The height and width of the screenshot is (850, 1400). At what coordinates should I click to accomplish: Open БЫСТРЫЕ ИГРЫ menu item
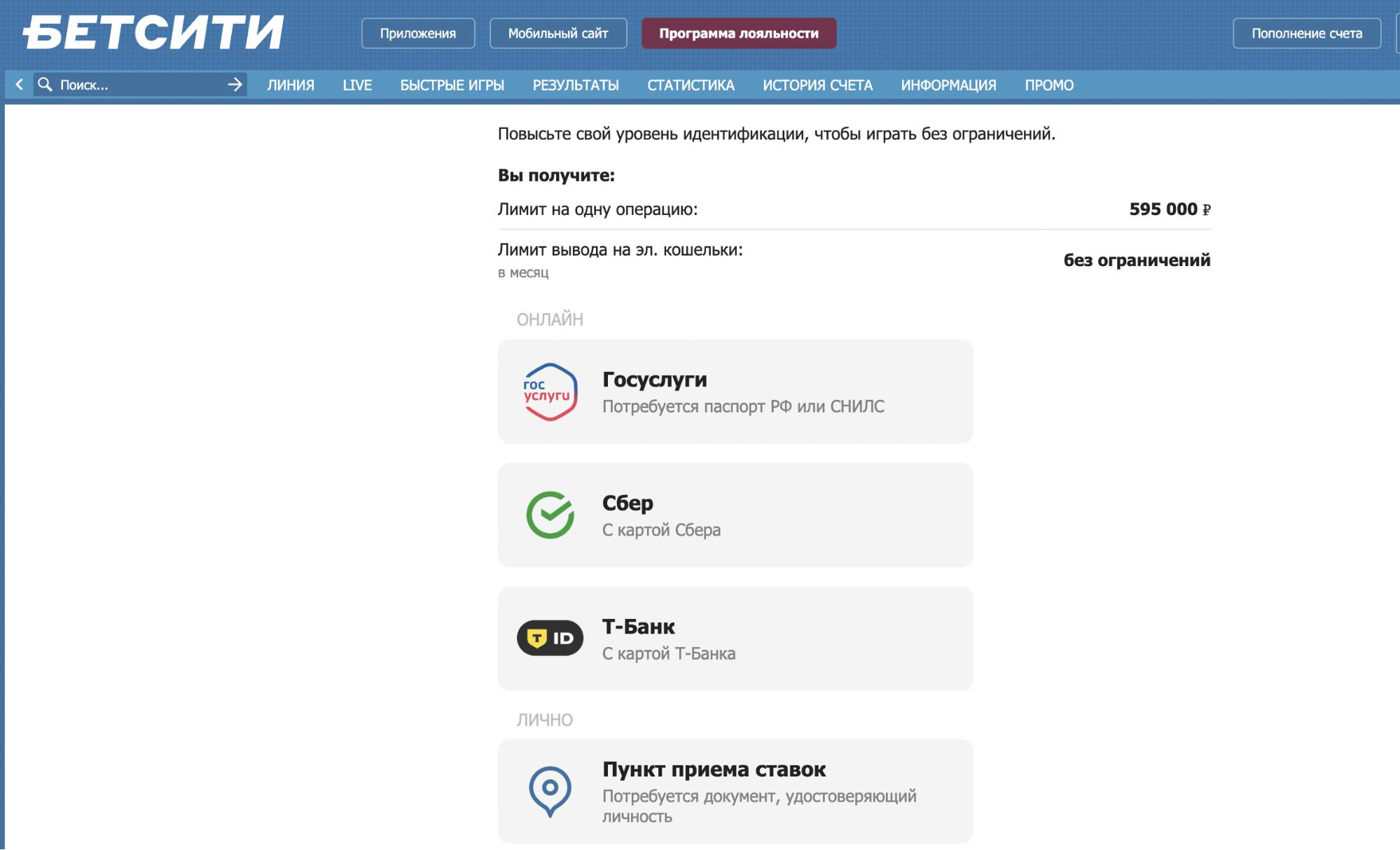452,85
